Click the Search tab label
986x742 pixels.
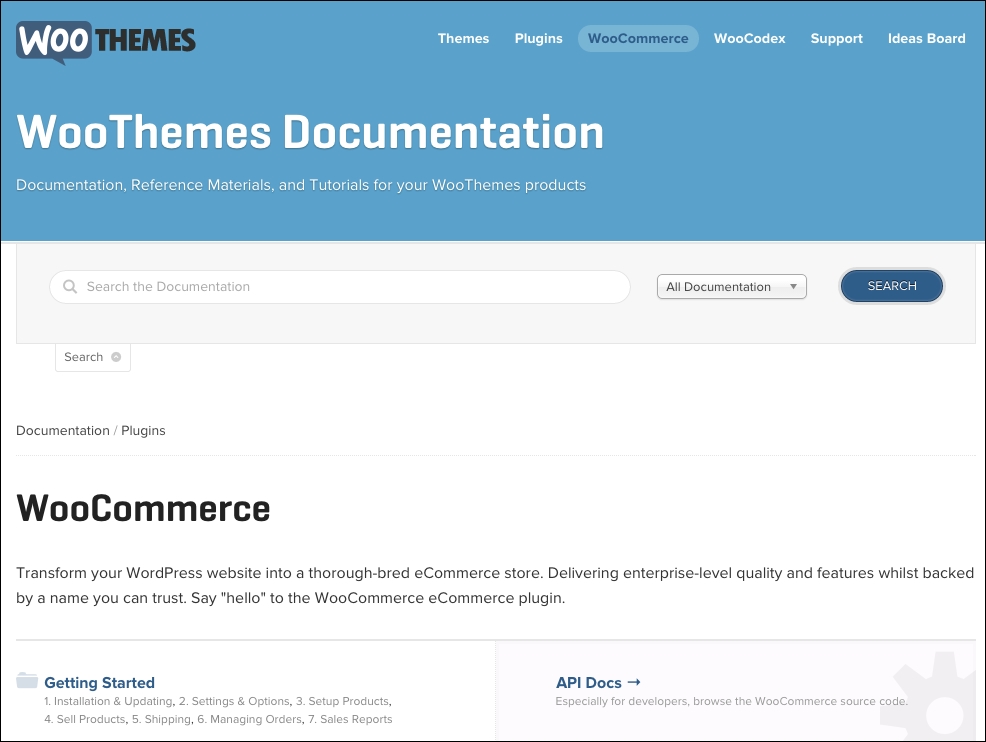[x=84, y=357]
